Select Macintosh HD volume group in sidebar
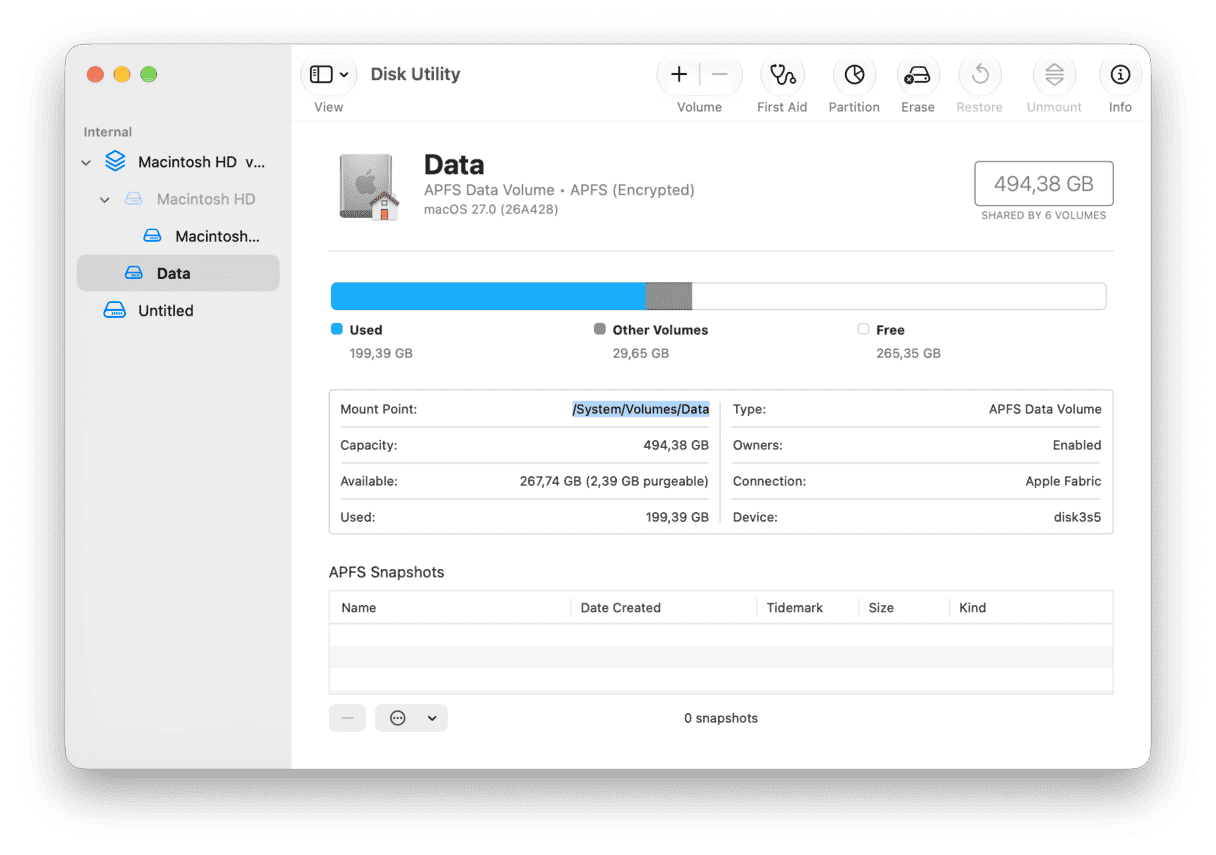 click(x=178, y=162)
